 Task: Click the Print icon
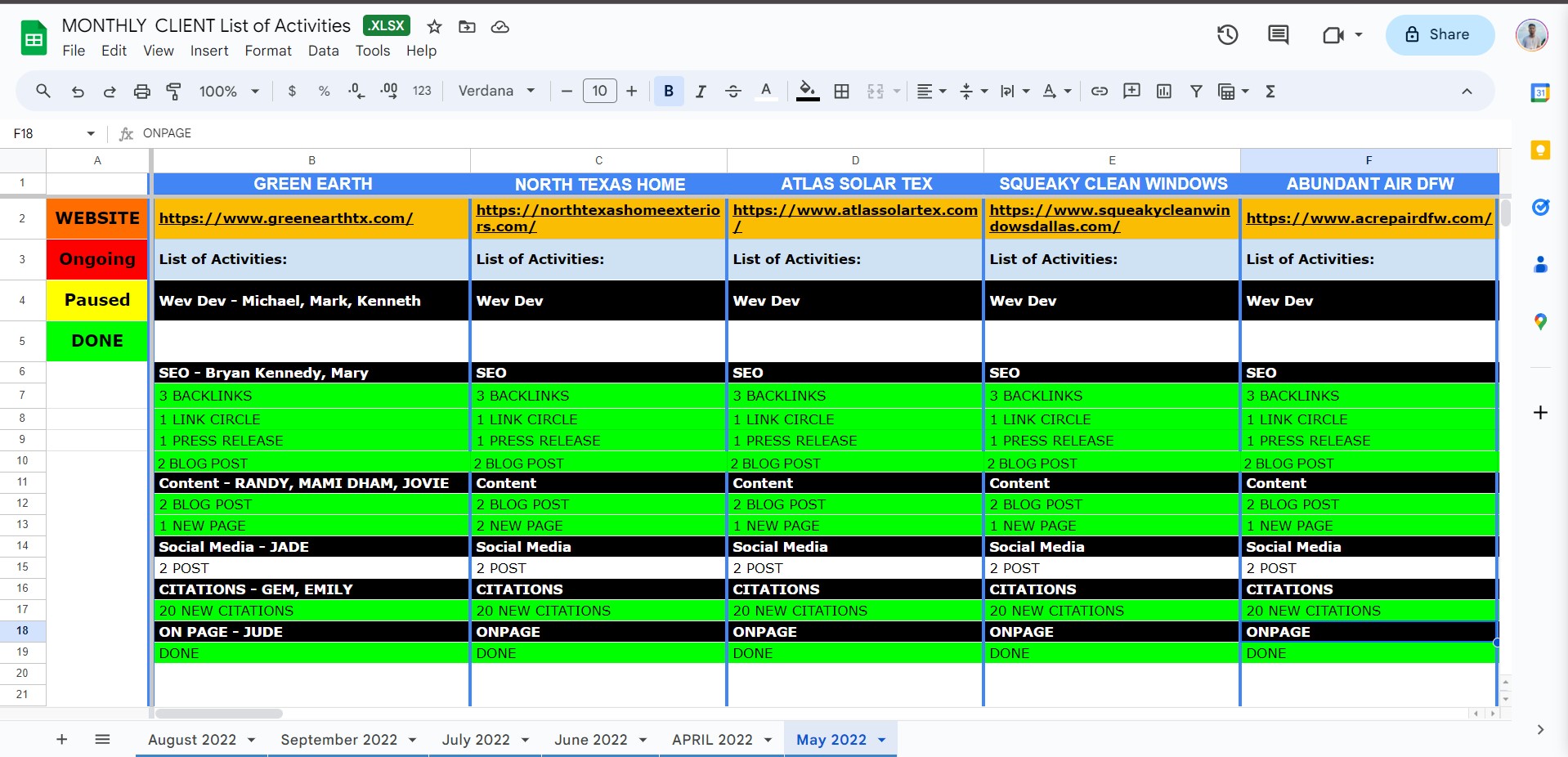coord(142,92)
